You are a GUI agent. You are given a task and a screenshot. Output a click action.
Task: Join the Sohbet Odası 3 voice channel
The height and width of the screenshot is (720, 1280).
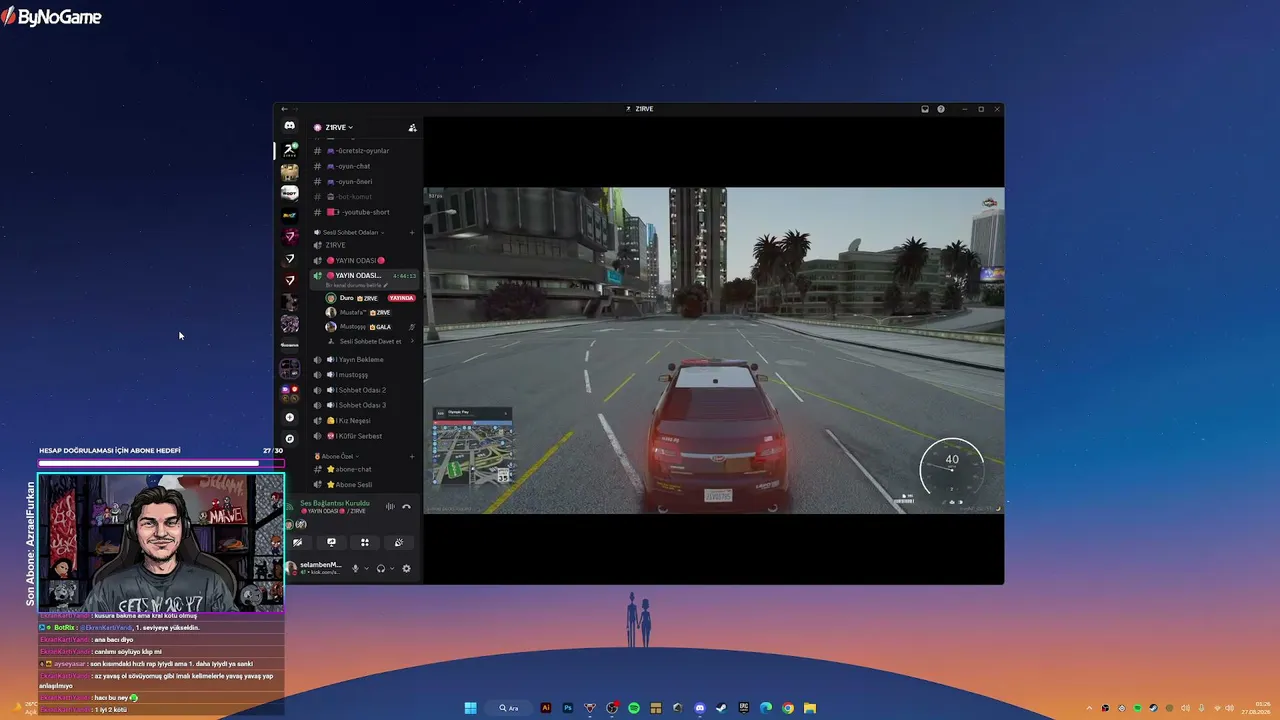[x=365, y=405]
